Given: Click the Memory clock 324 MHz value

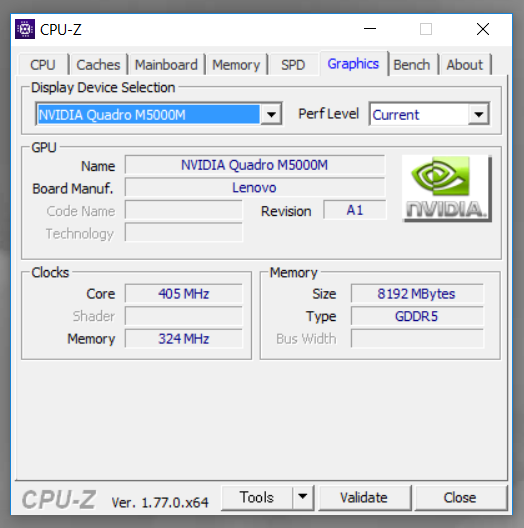Looking at the screenshot, I should (x=184, y=339).
